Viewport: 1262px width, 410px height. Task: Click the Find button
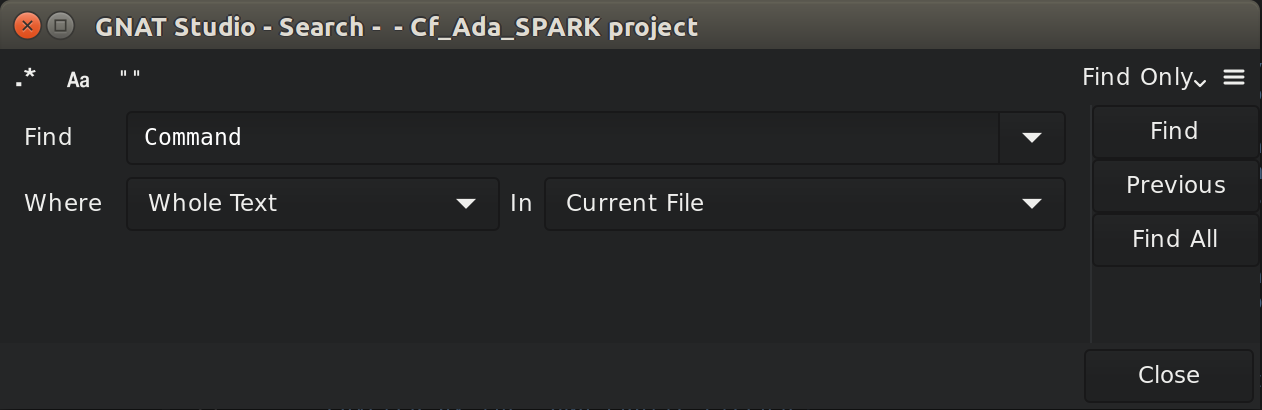click(x=1175, y=132)
